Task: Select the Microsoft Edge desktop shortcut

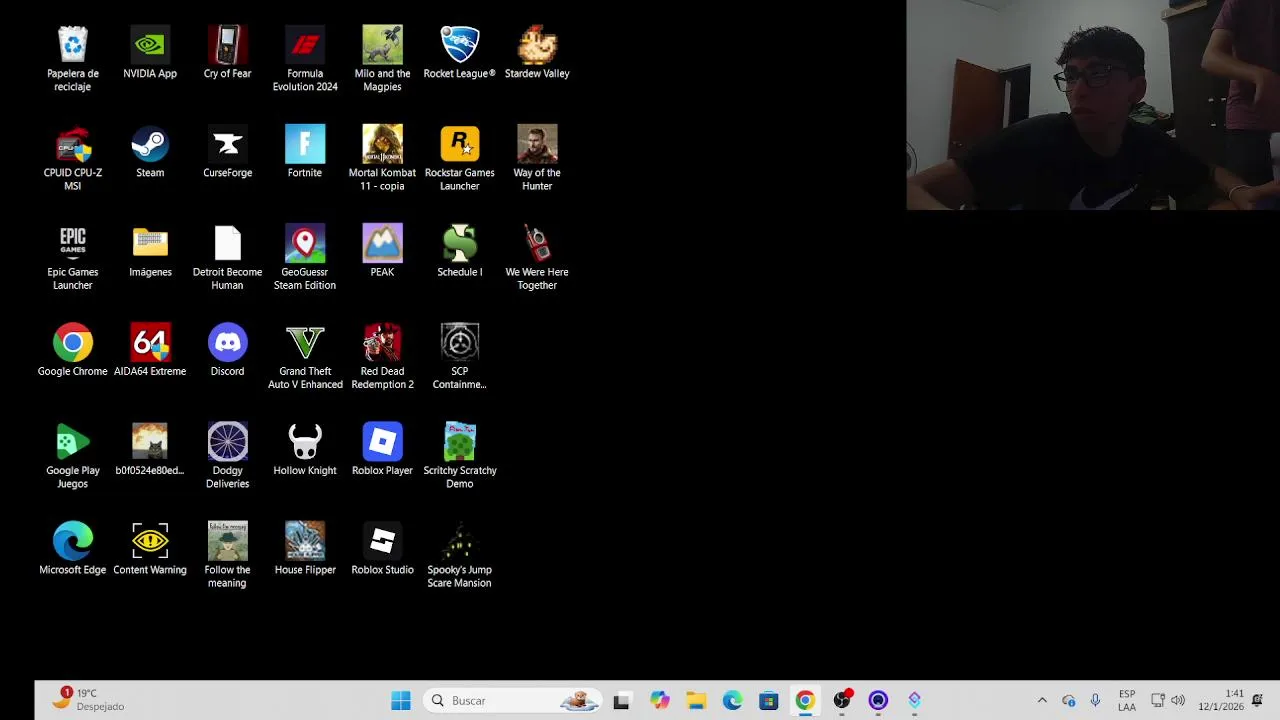Action: click(x=72, y=548)
